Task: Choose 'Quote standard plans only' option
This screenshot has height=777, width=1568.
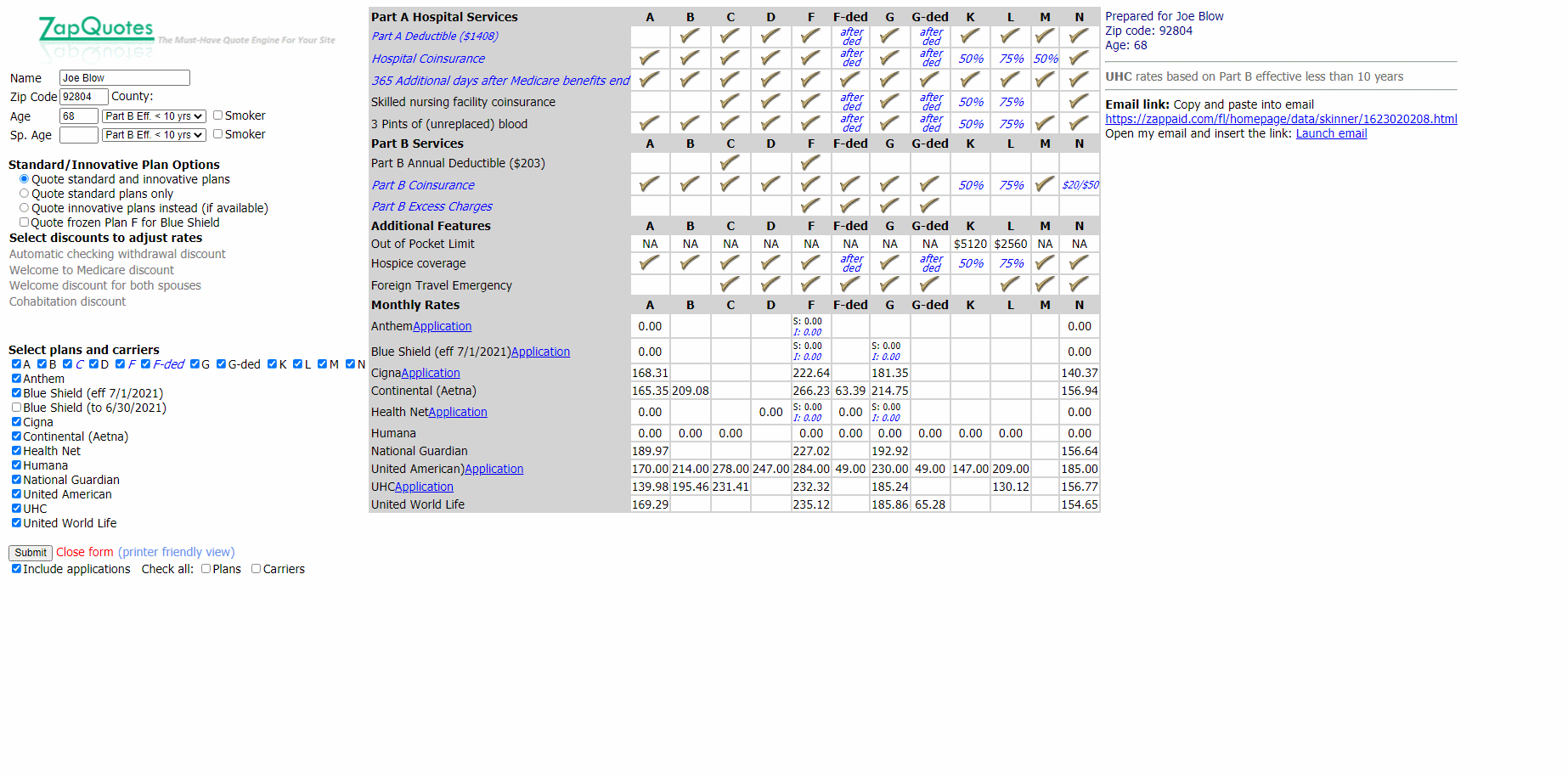Action: 24,194
